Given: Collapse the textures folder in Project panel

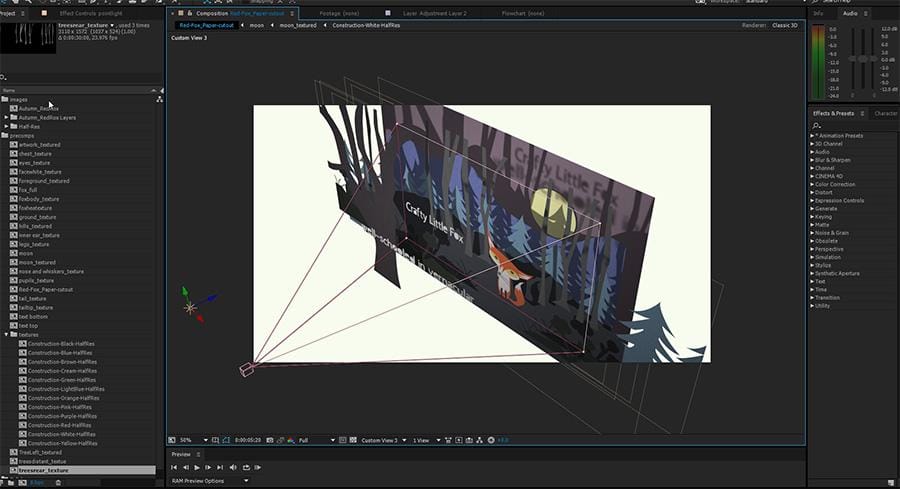Looking at the screenshot, I should [6, 335].
